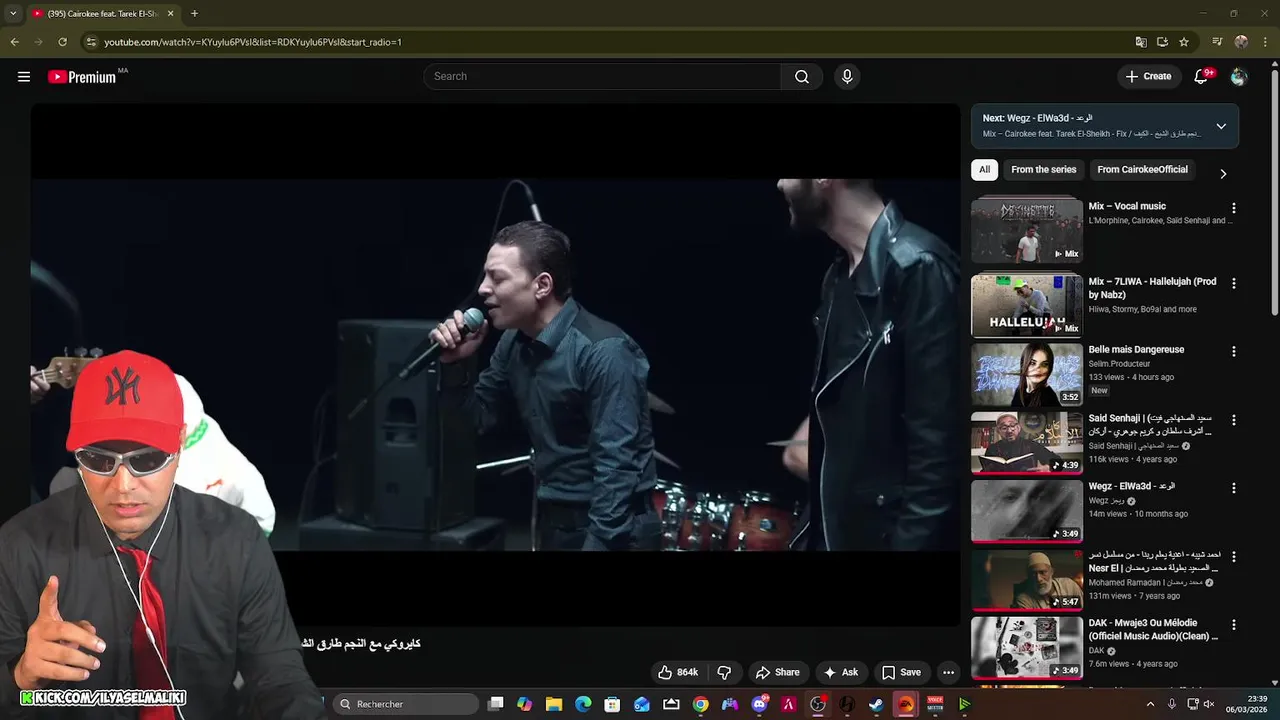Screen dimensions: 1280x720
Task: Open options for Wegz - ElWa3d video
Action: [1233, 488]
